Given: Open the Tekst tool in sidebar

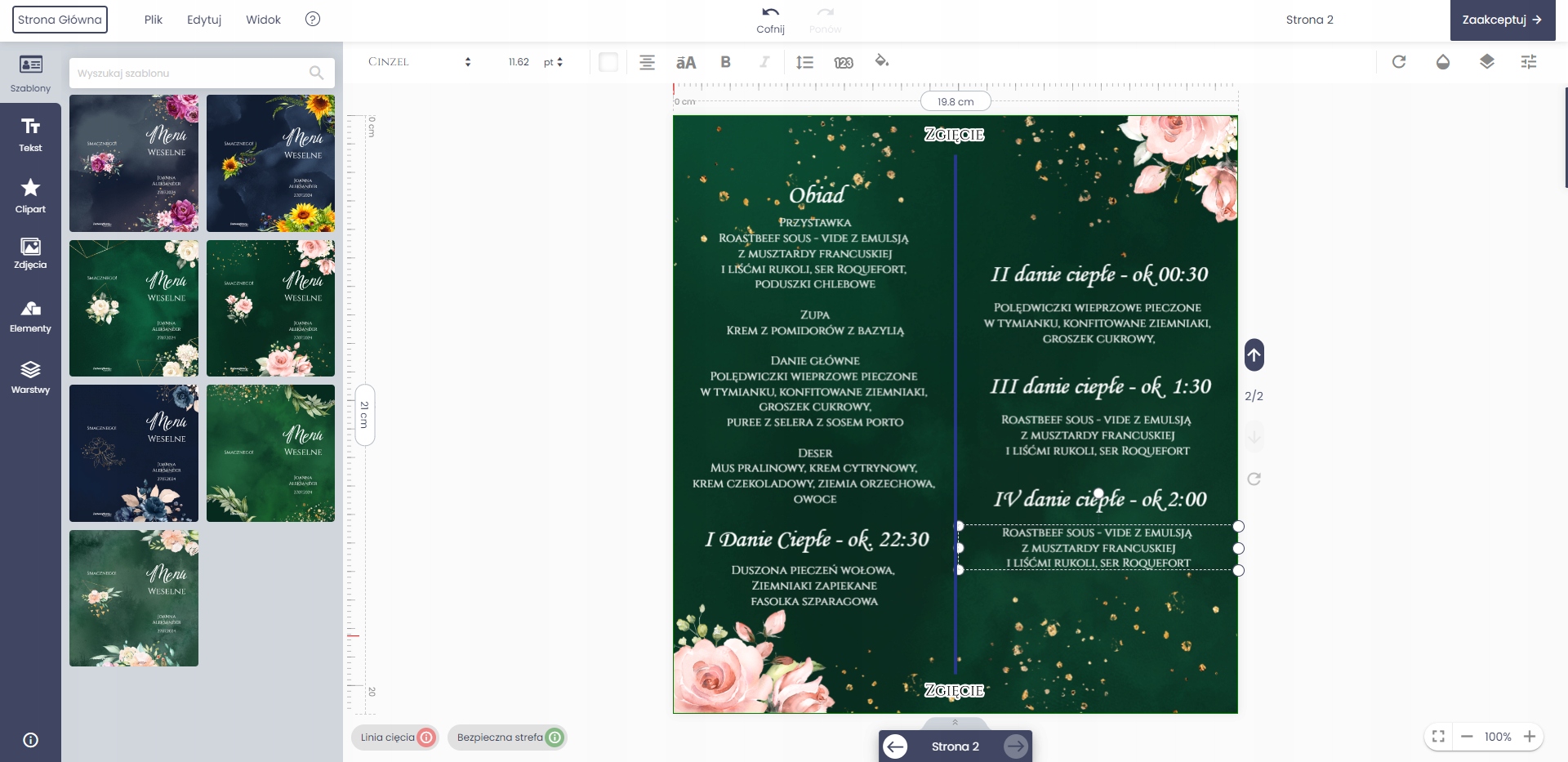Looking at the screenshot, I should coord(30,135).
